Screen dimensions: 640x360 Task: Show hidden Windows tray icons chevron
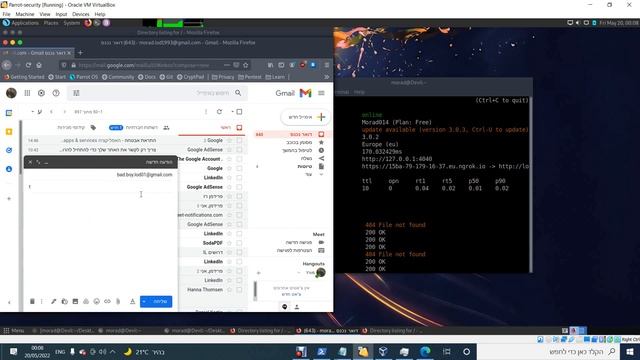112,351
